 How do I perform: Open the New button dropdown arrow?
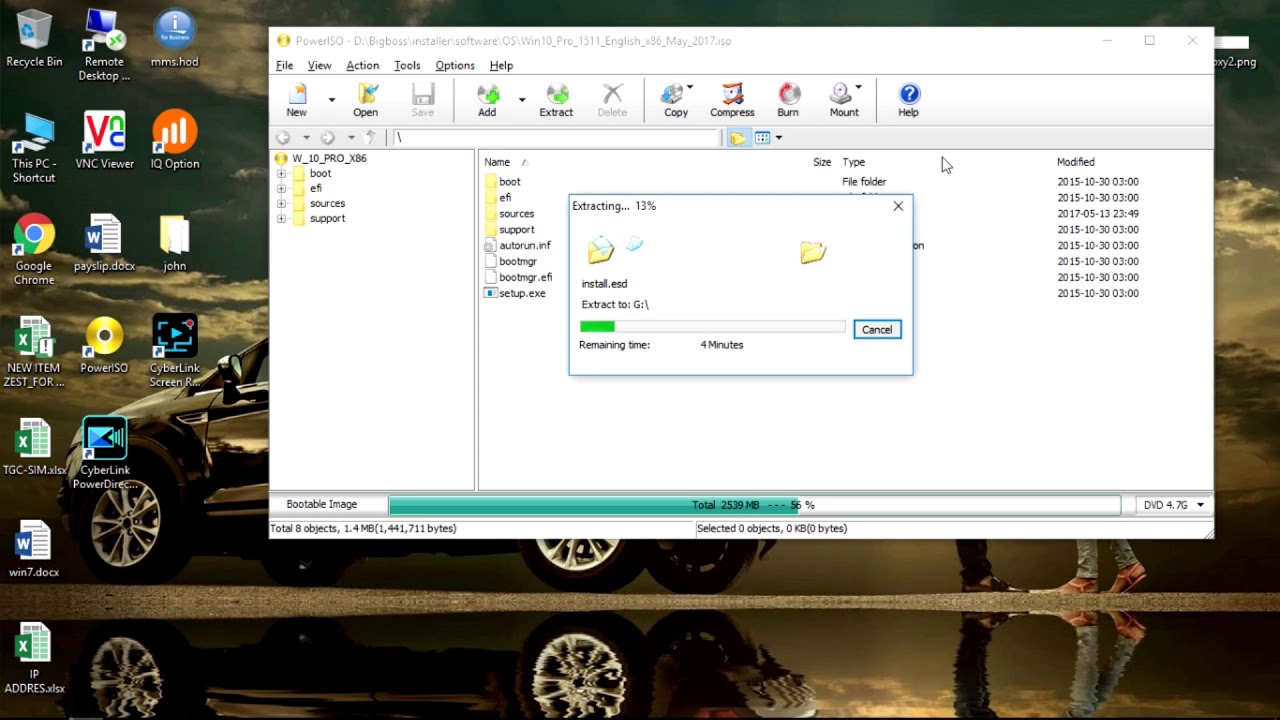pos(331,100)
